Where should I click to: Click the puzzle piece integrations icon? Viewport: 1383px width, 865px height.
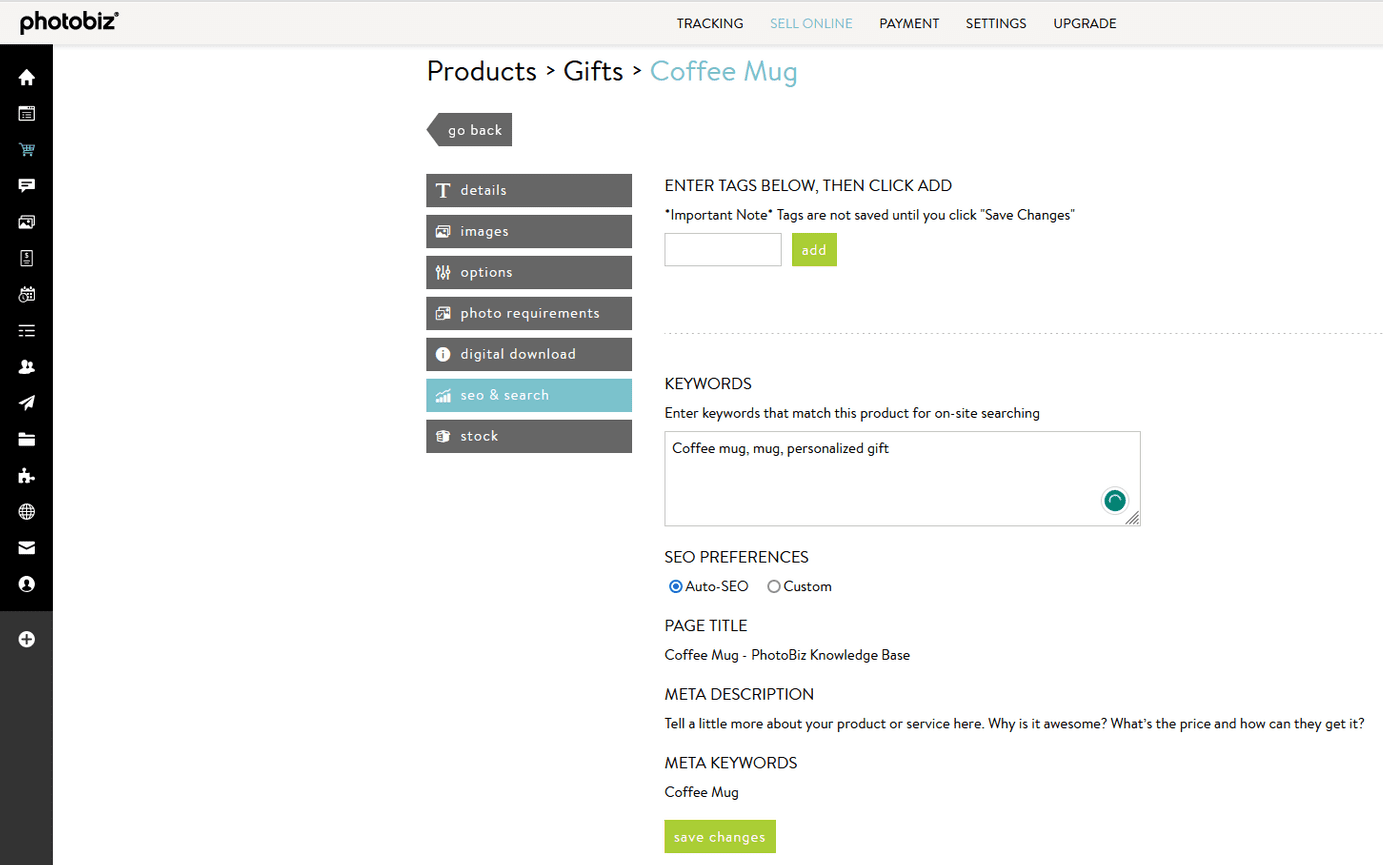point(26,475)
